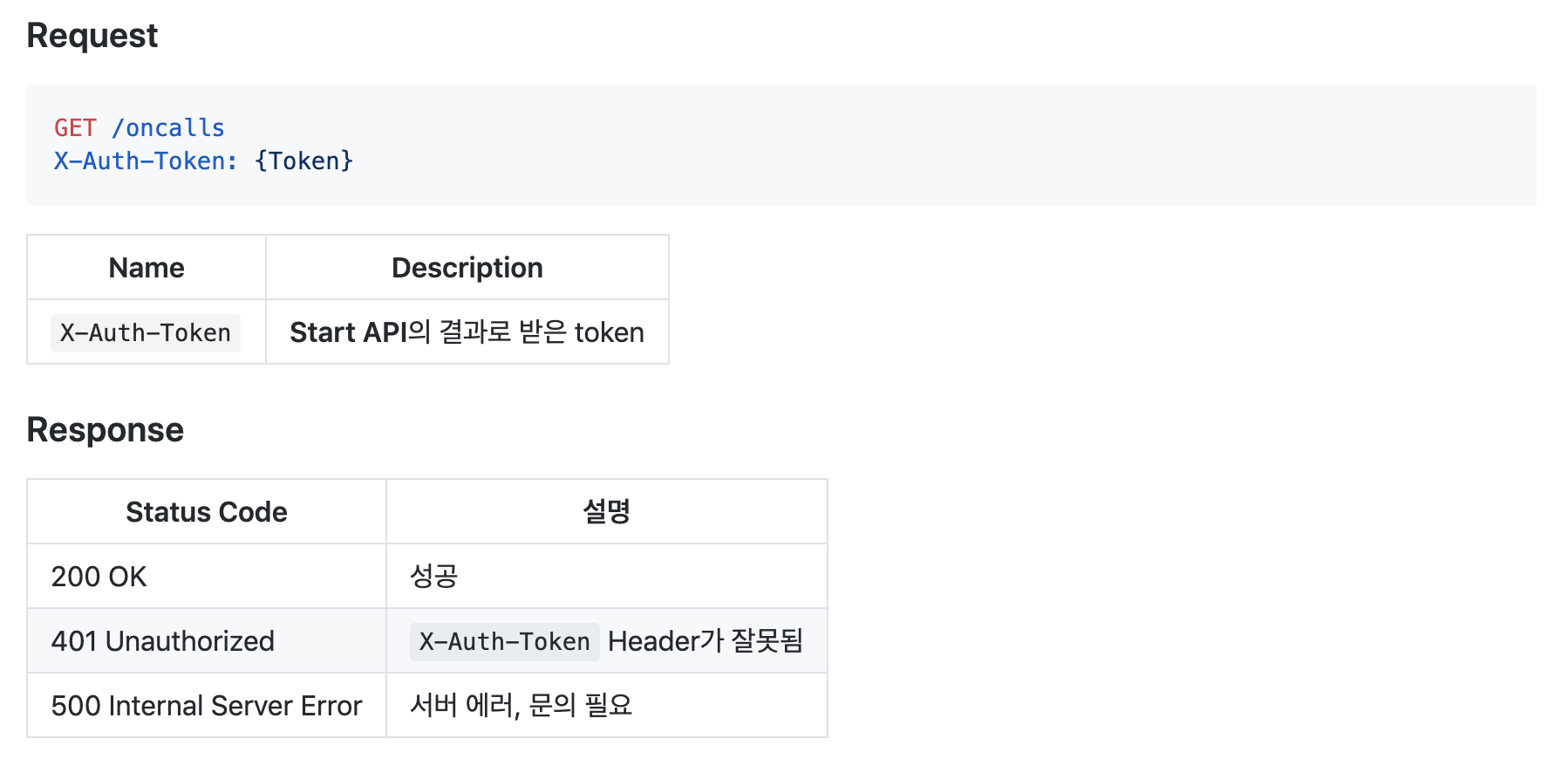
Task: Select the /oncalls endpoint path
Action: (168, 128)
